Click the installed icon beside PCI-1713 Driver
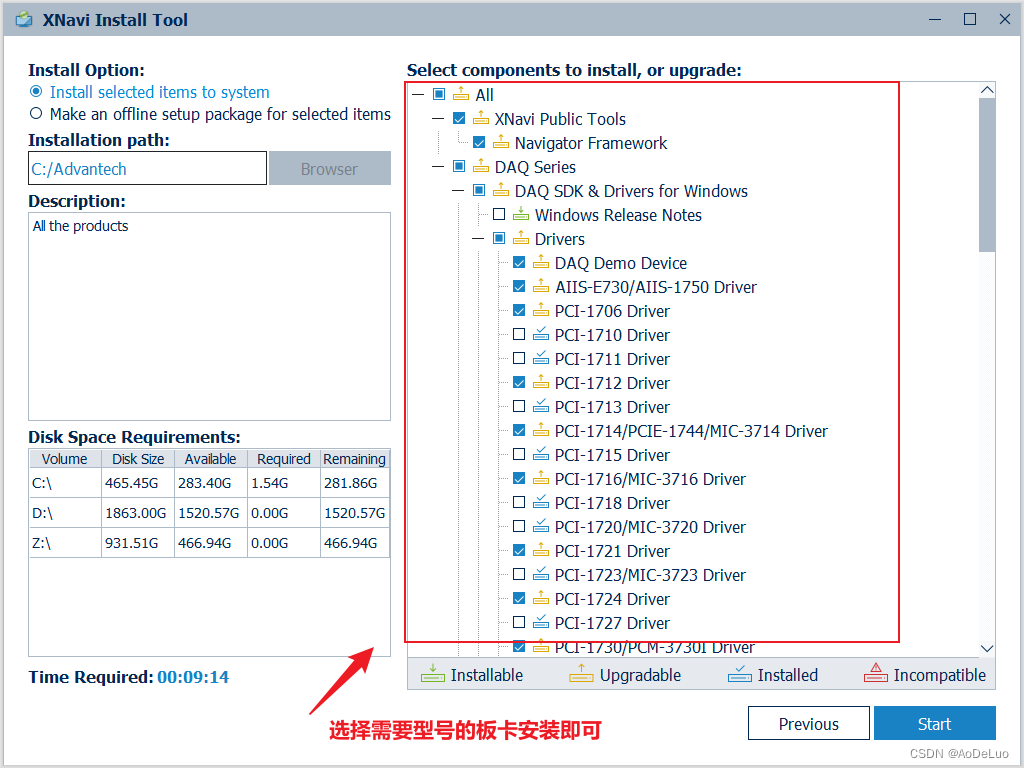 541,406
